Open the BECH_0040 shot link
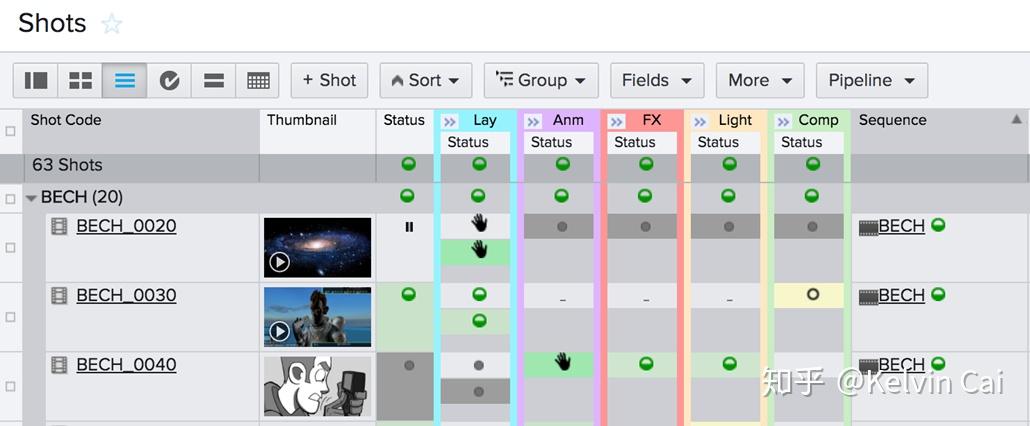The height and width of the screenshot is (426, 1030). click(x=126, y=365)
